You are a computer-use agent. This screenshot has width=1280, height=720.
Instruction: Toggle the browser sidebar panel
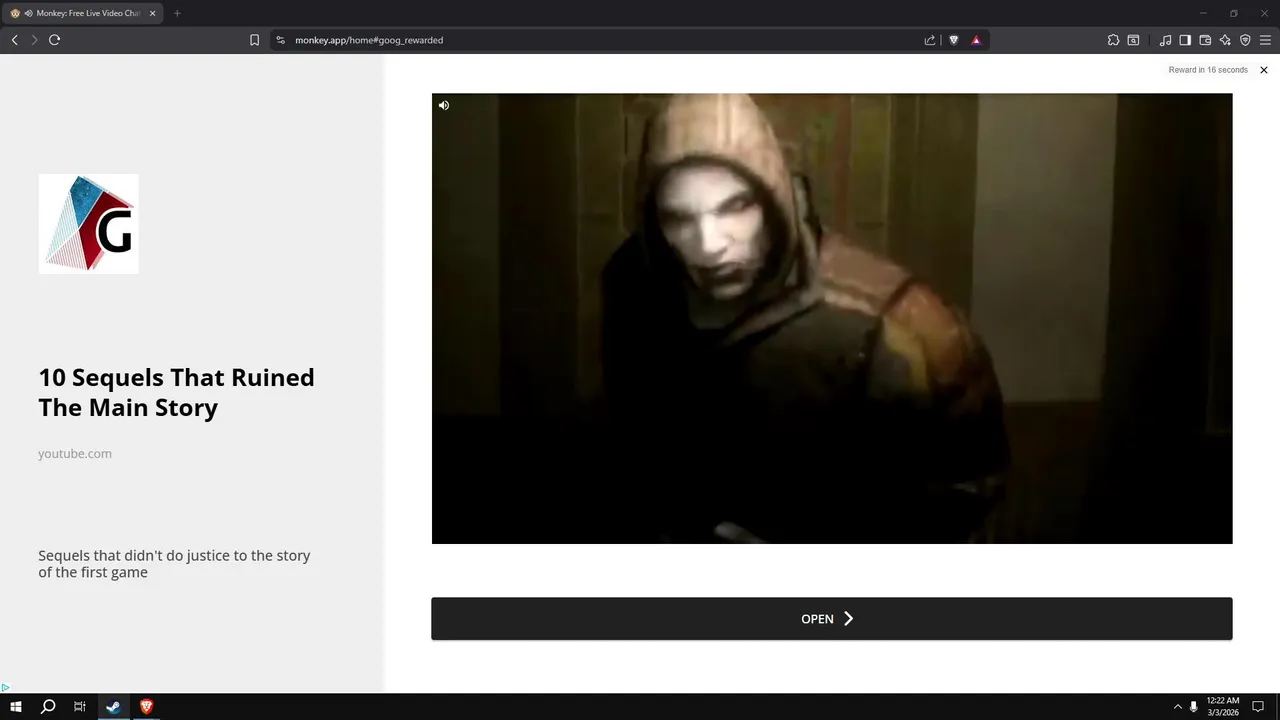coord(1185,40)
